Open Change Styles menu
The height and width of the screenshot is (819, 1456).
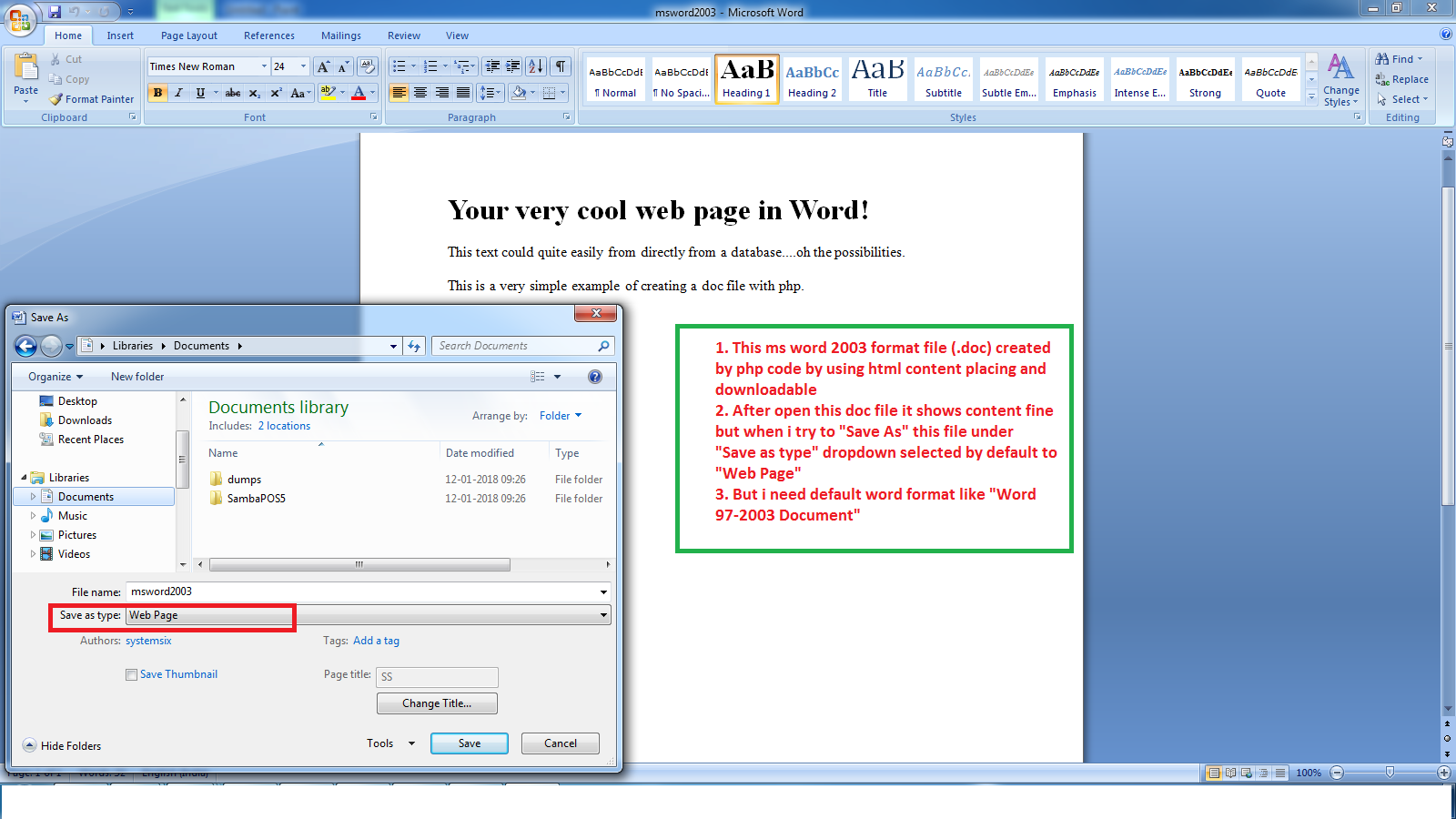coord(1340,80)
